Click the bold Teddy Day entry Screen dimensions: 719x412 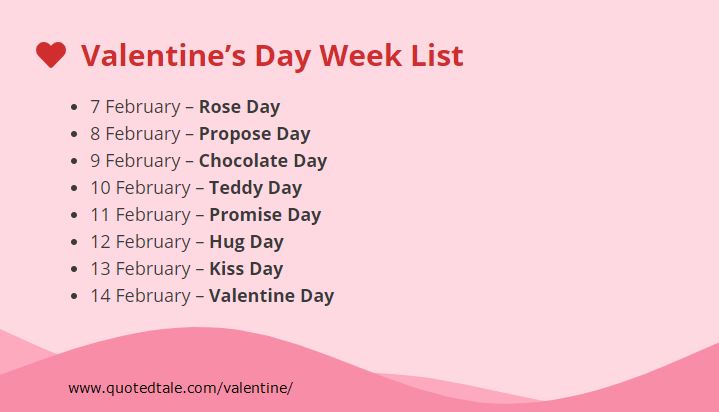coord(255,188)
